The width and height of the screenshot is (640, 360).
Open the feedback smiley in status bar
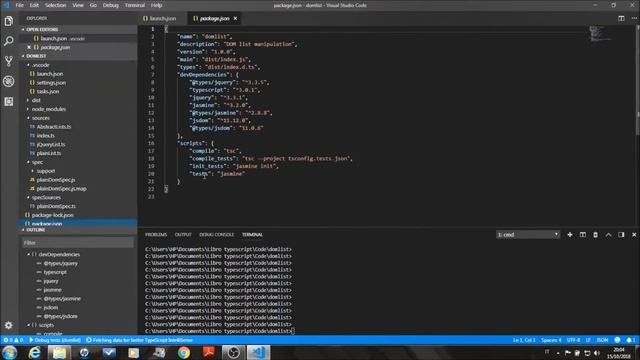[x=618, y=340]
